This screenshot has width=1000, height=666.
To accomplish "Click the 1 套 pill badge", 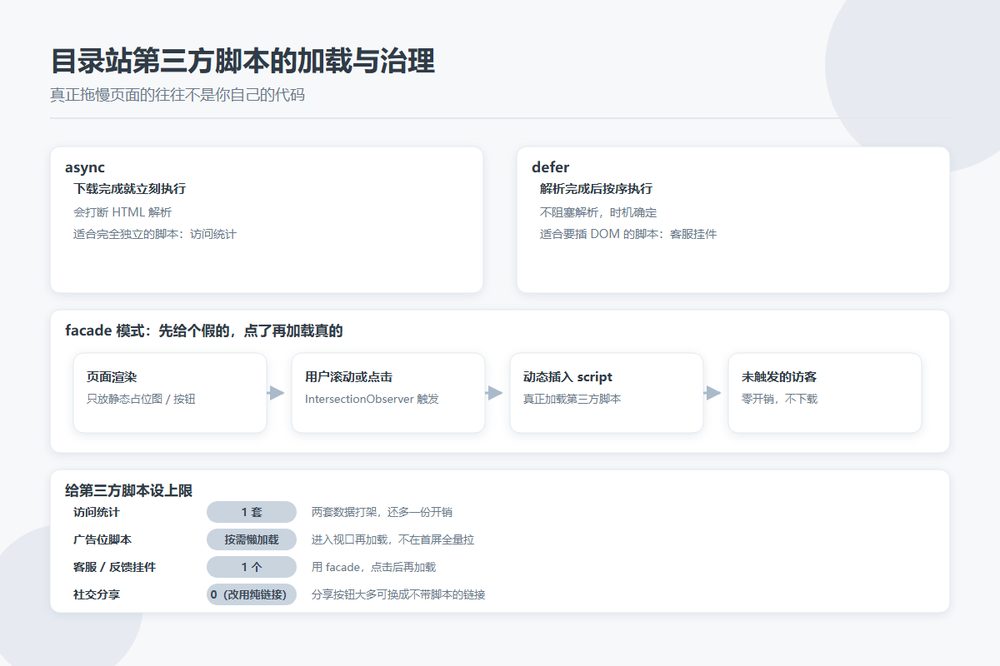I will click(x=251, y=512).
